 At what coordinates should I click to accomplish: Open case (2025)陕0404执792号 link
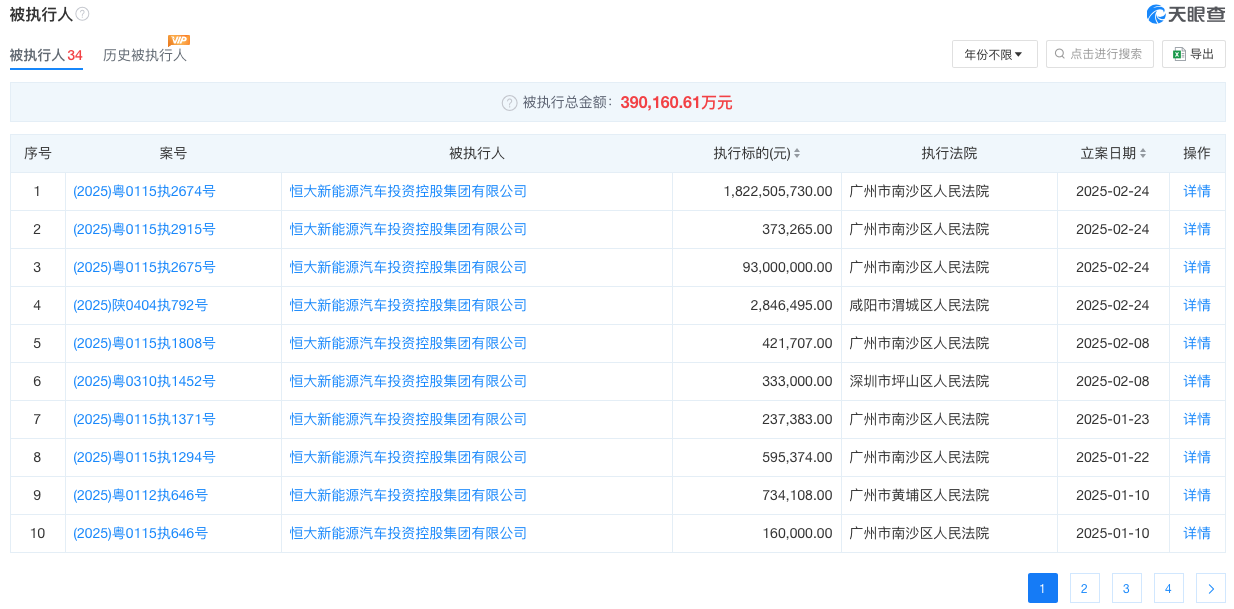click(140, 305)
